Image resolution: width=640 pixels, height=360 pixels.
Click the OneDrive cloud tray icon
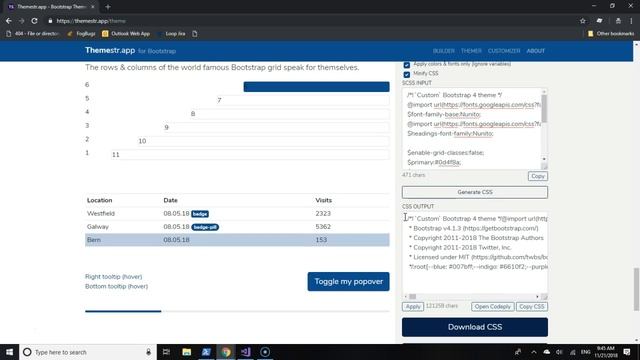click(x=547, y=352)
